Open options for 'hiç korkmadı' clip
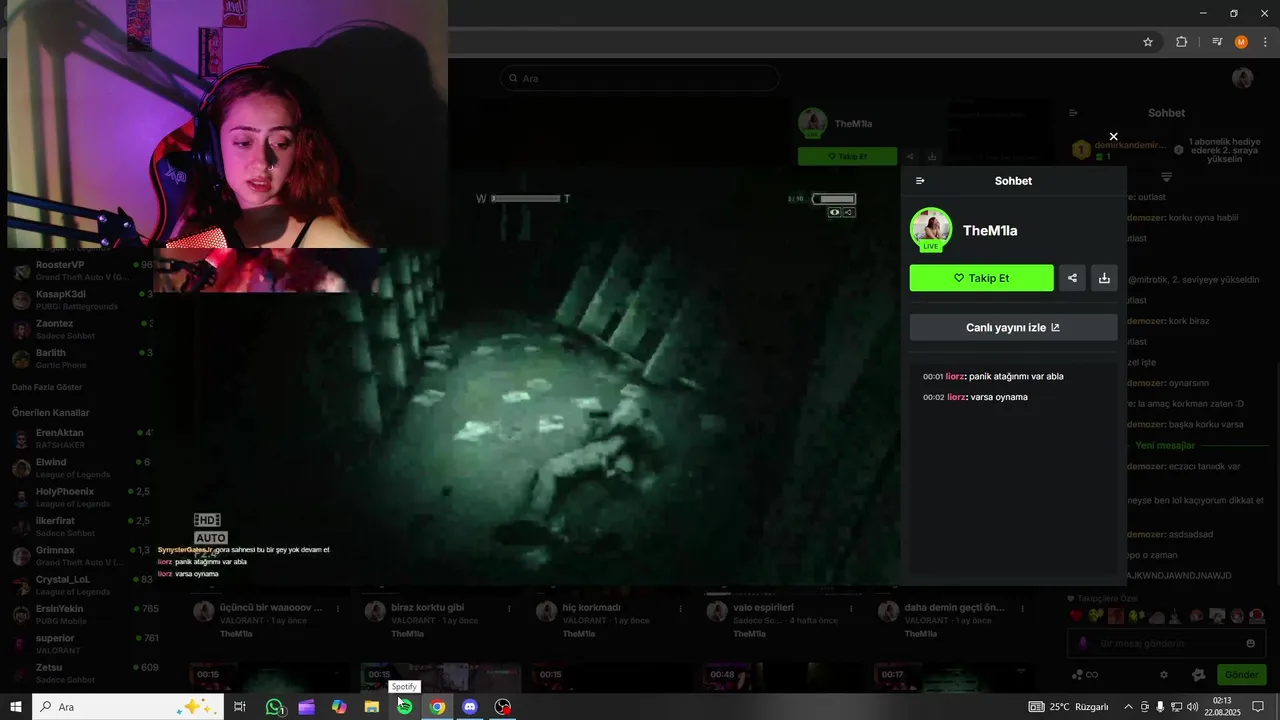Screen dimensions: 1280x720 pos(681,608)
